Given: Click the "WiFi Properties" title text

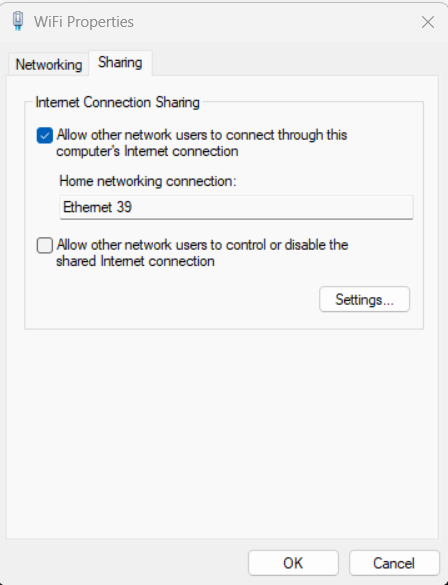Looking at the screenshot, I should click(84, 22).
